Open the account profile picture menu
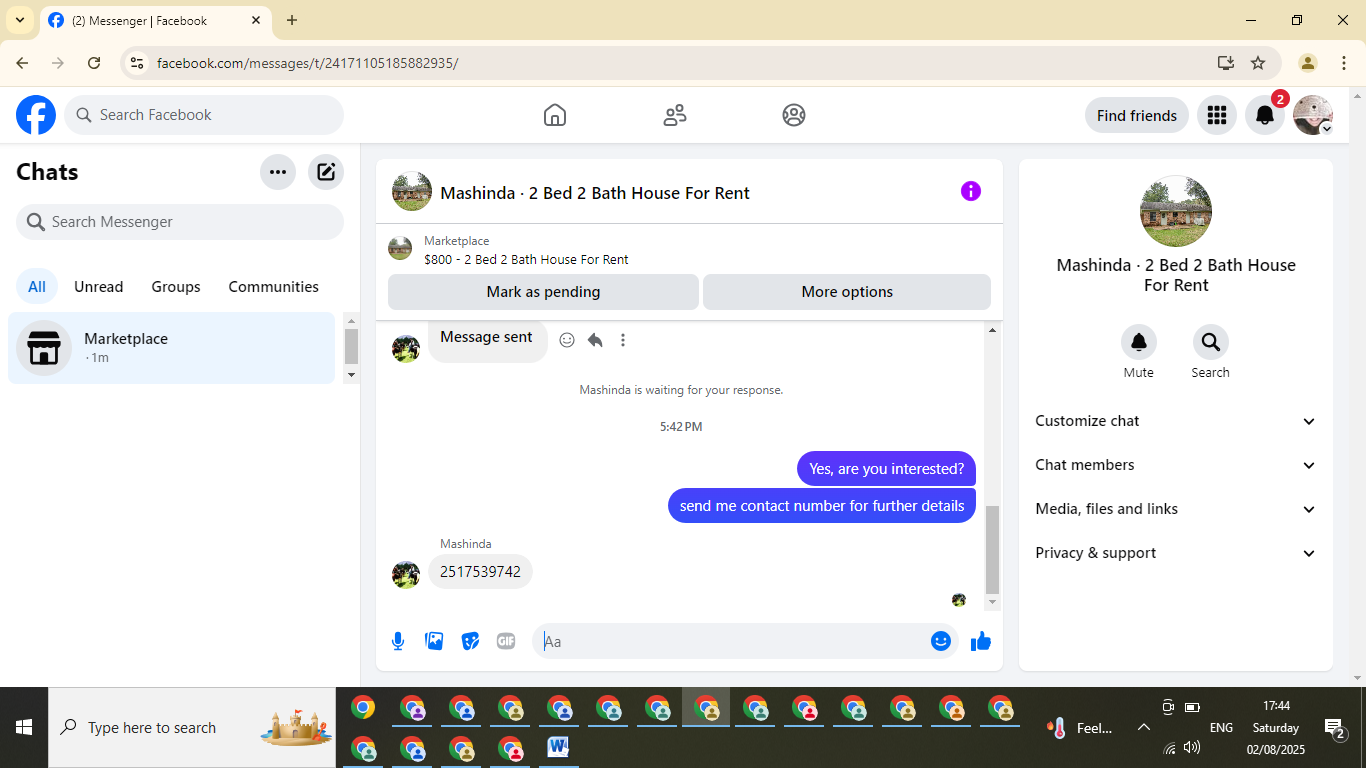Viewport: 1366px width, 768px height. pos(1313,115)
